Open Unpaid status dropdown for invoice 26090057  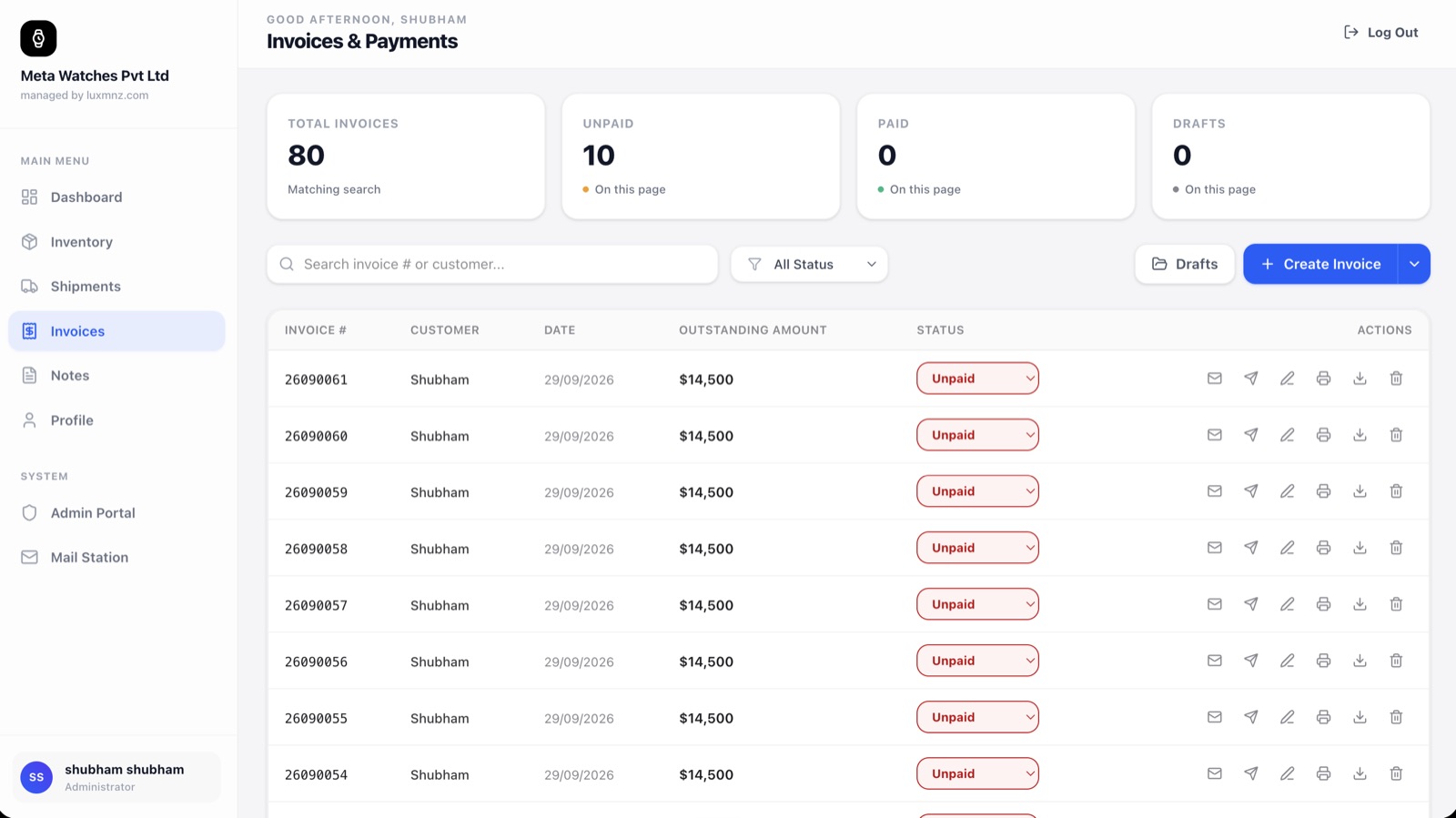pyautogui.click(x=977, y=604)
